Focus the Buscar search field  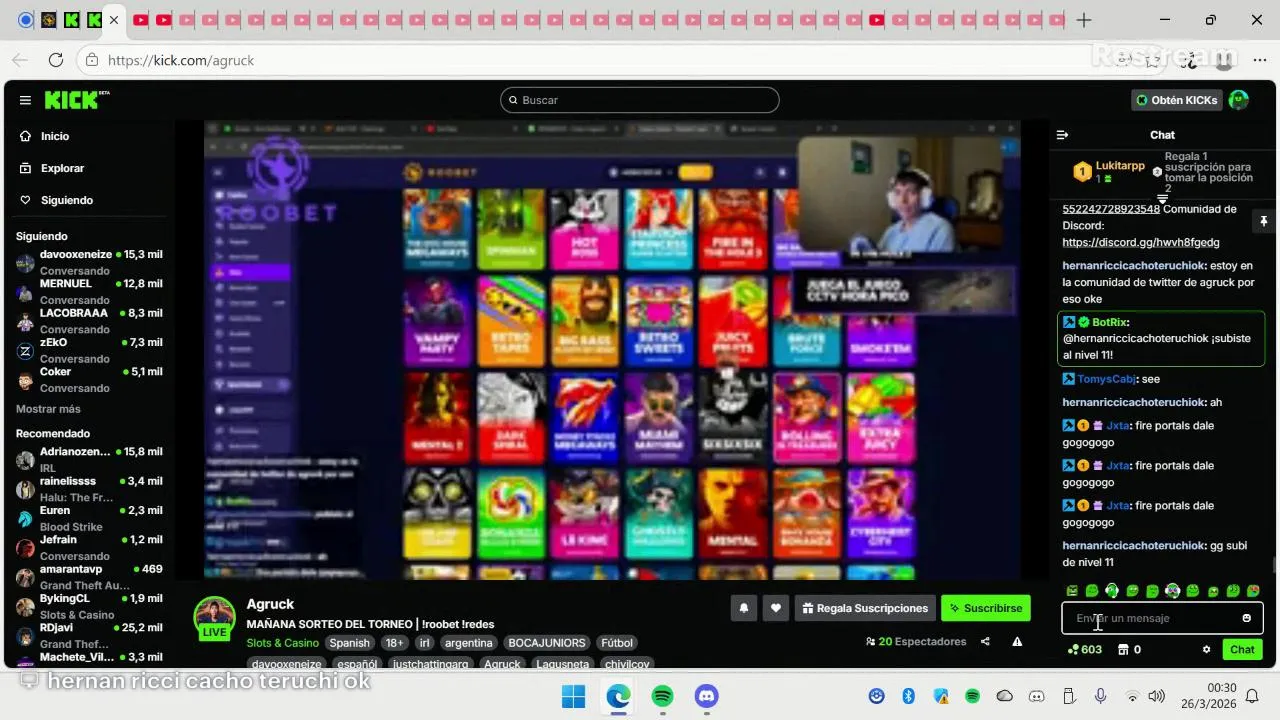pyautogui.click(x=640, y=100)
